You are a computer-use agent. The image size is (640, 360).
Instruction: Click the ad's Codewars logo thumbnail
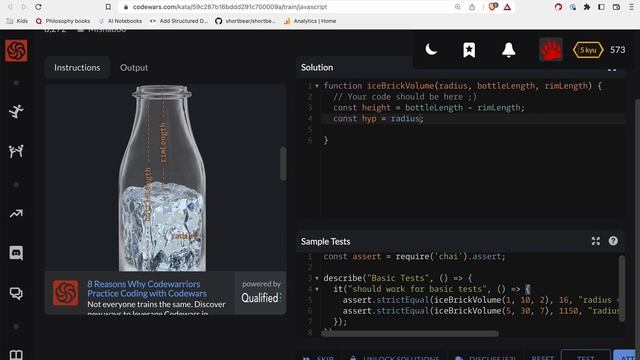[x=66, y=293]
